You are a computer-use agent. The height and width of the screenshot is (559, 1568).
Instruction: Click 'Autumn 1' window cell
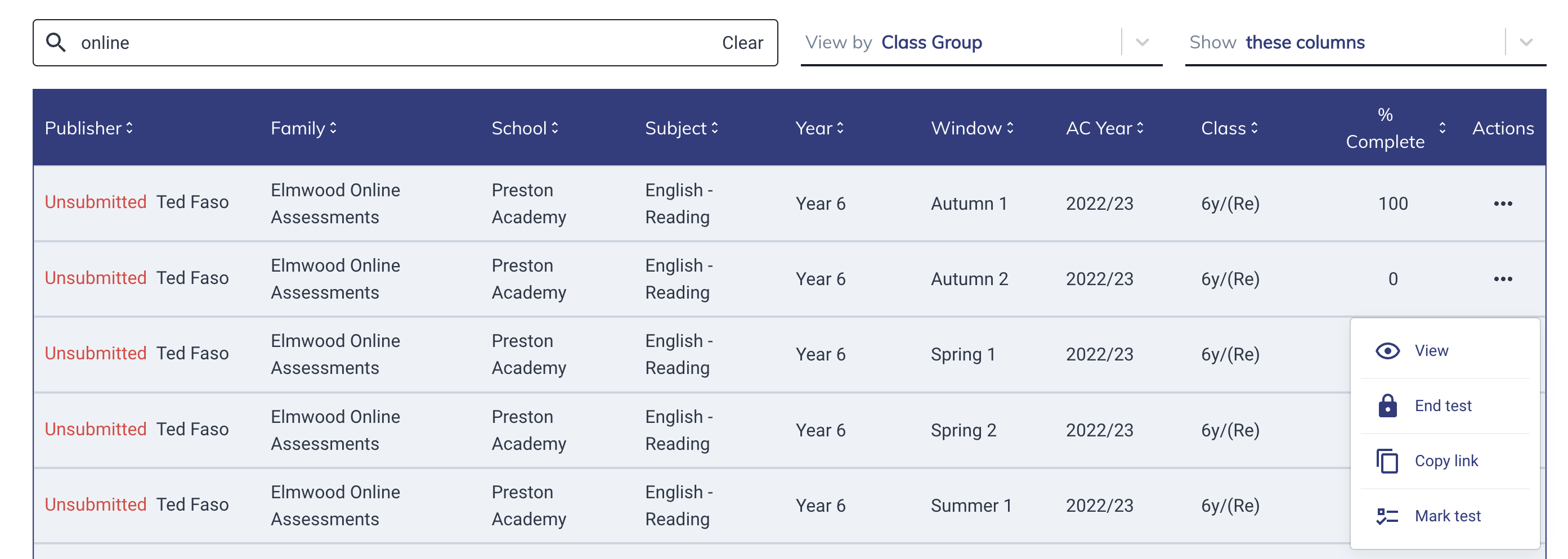pos(969,203)
